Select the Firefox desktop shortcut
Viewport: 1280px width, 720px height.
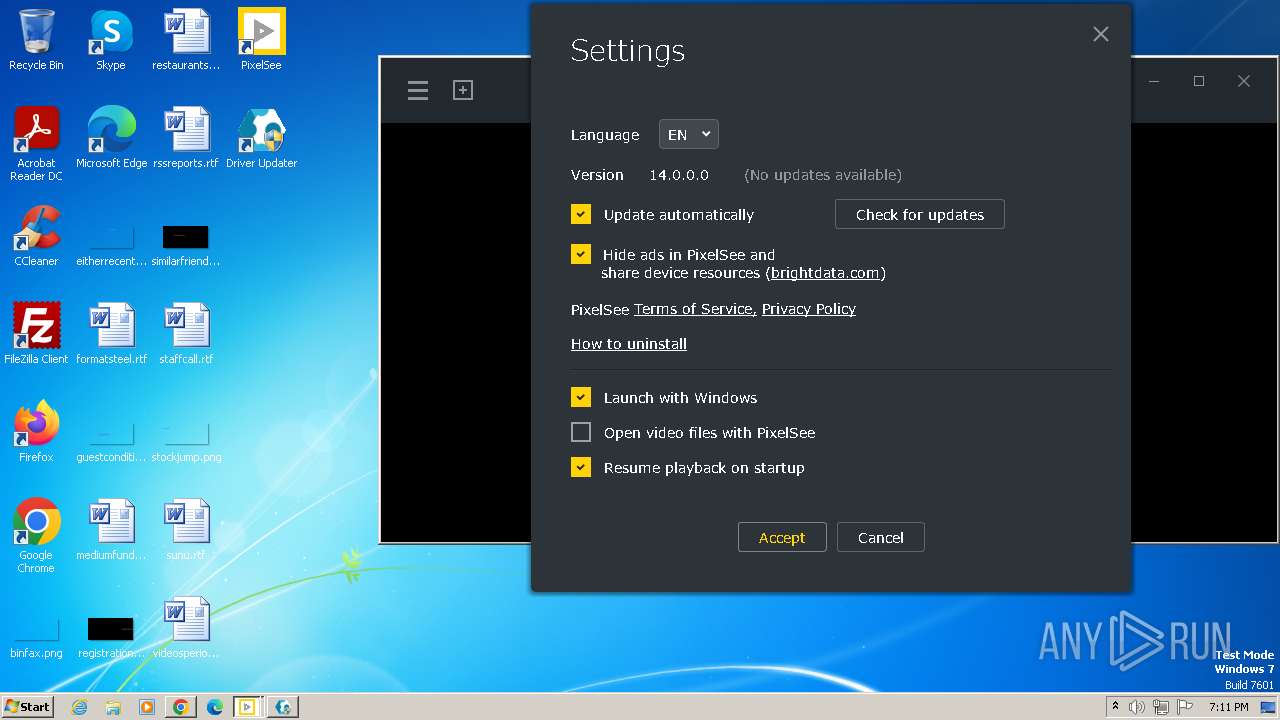36,432
